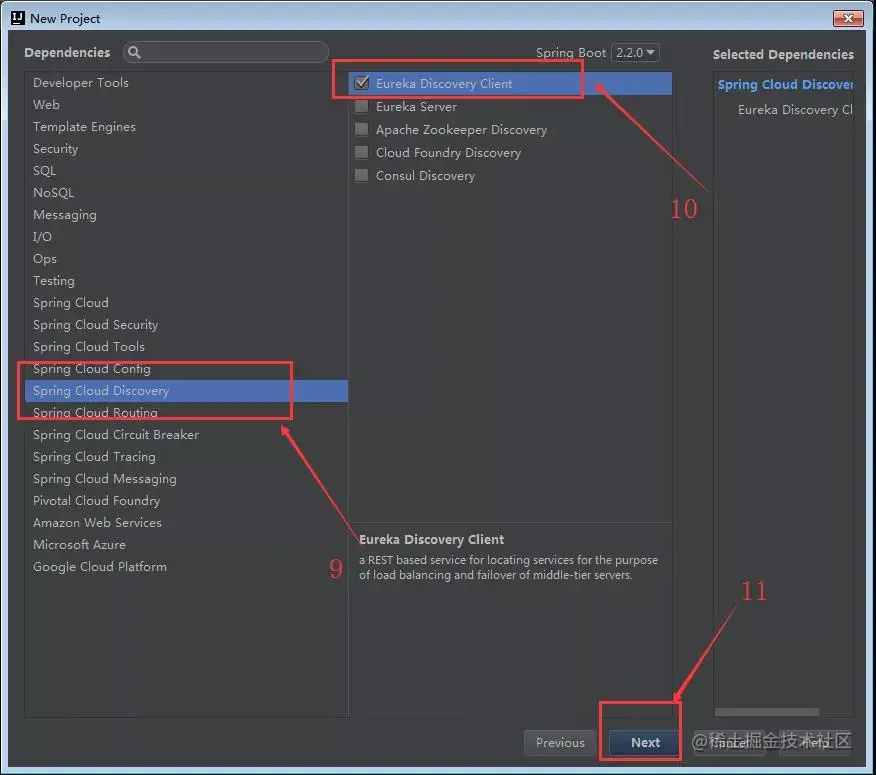Open the Spring Boot version dropdown

click(x=636, y=53)
